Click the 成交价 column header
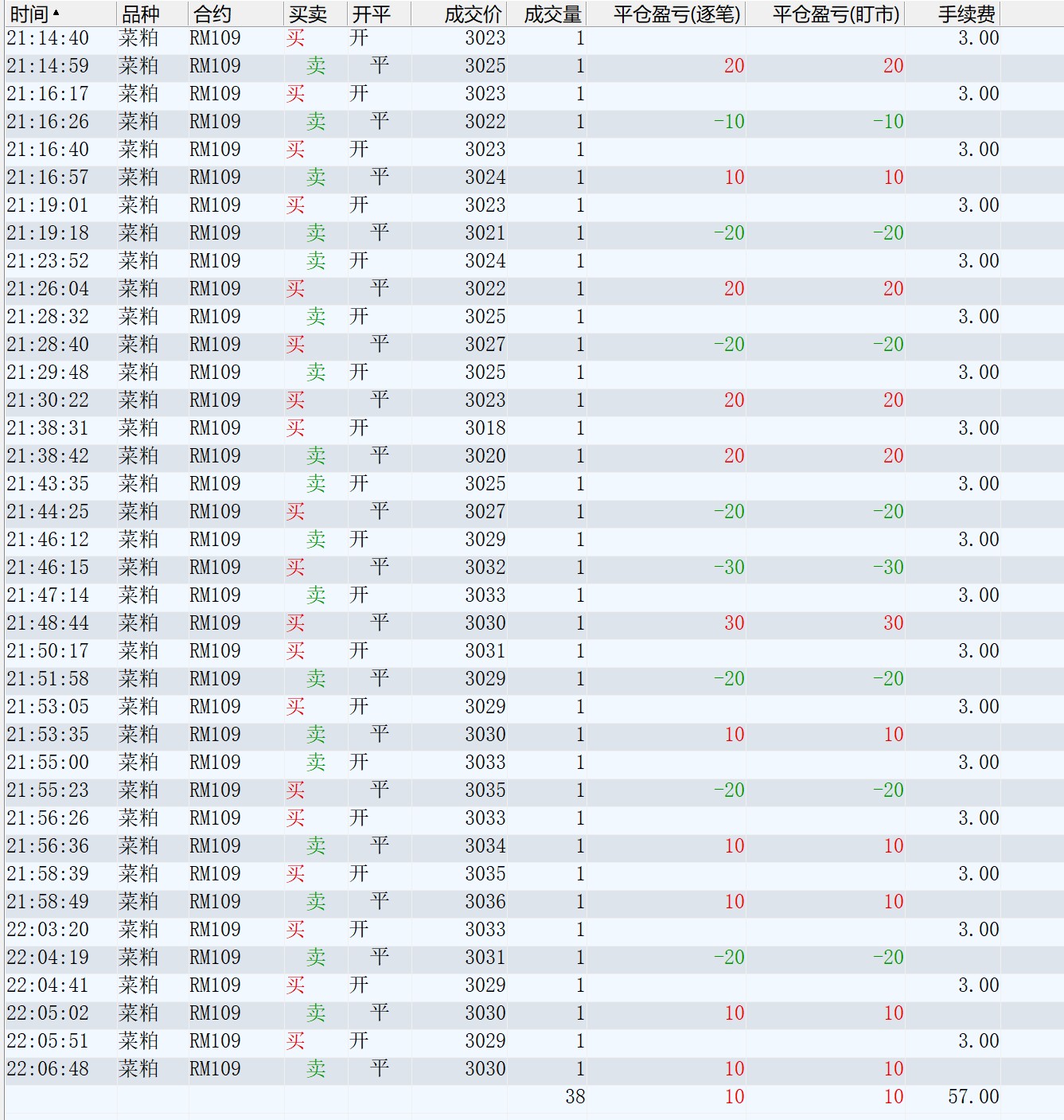The width and height of the screenshot is (1064, 1120). [x=459, y=14]
